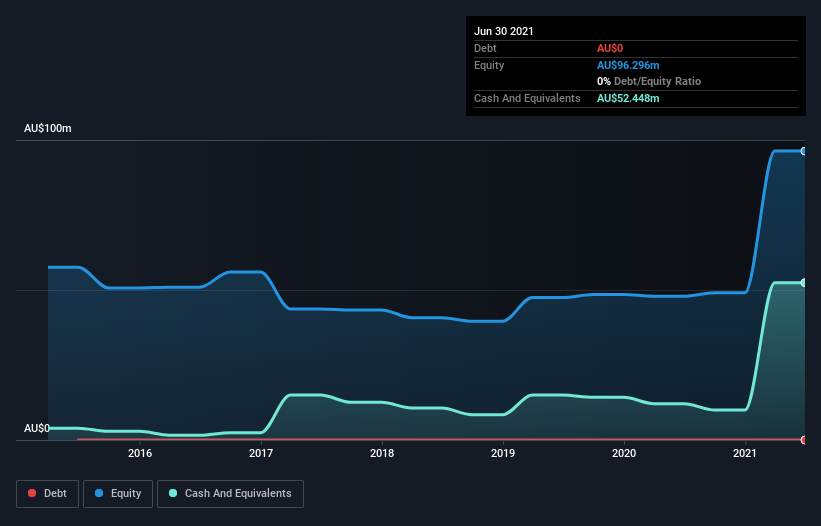Toggle the Debt series legend button

click(47, 494)
